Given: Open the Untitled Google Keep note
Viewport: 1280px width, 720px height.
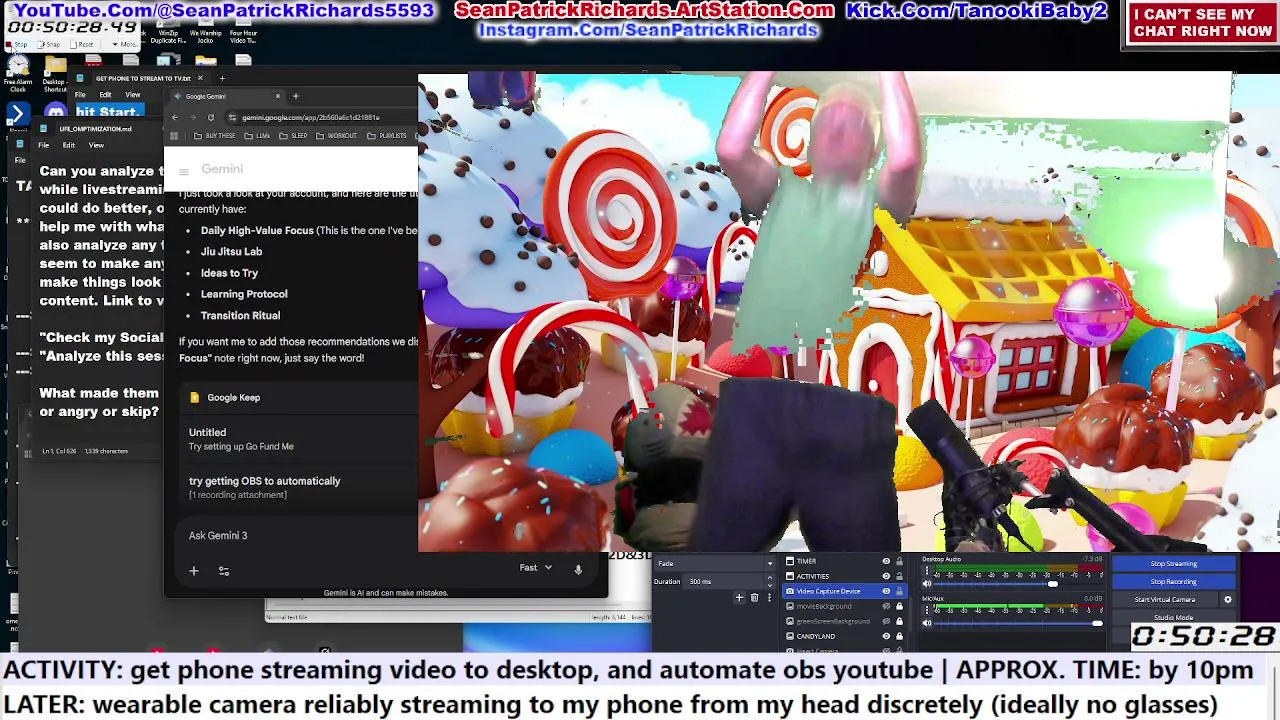Looking at the screenshot, I should (x=300, y=439).
